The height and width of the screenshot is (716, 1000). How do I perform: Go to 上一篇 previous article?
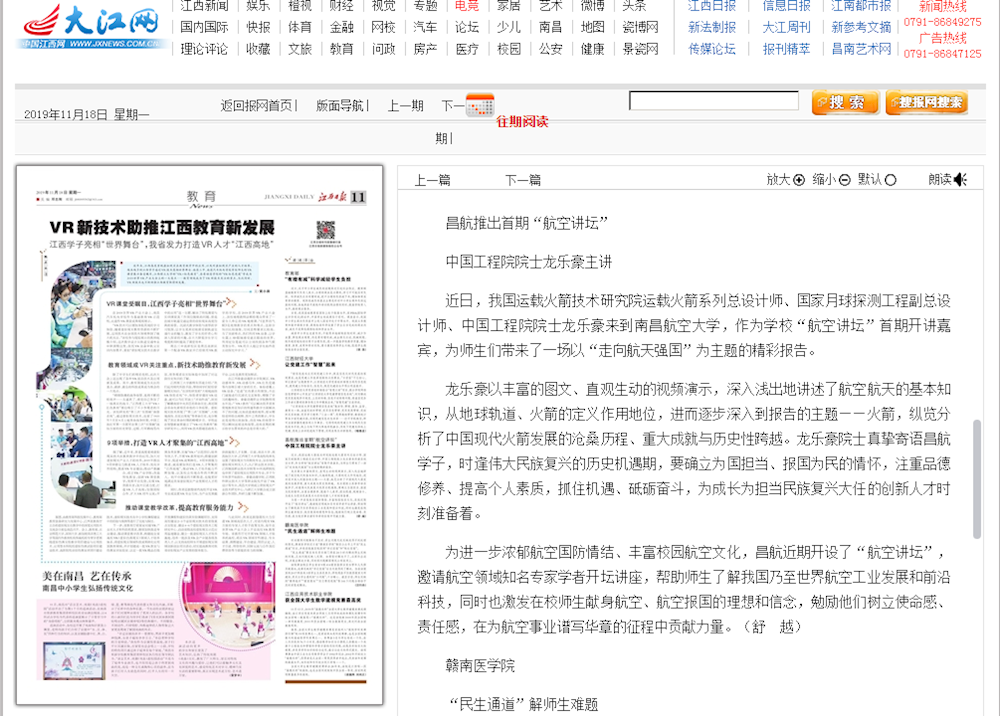(432, 180)
